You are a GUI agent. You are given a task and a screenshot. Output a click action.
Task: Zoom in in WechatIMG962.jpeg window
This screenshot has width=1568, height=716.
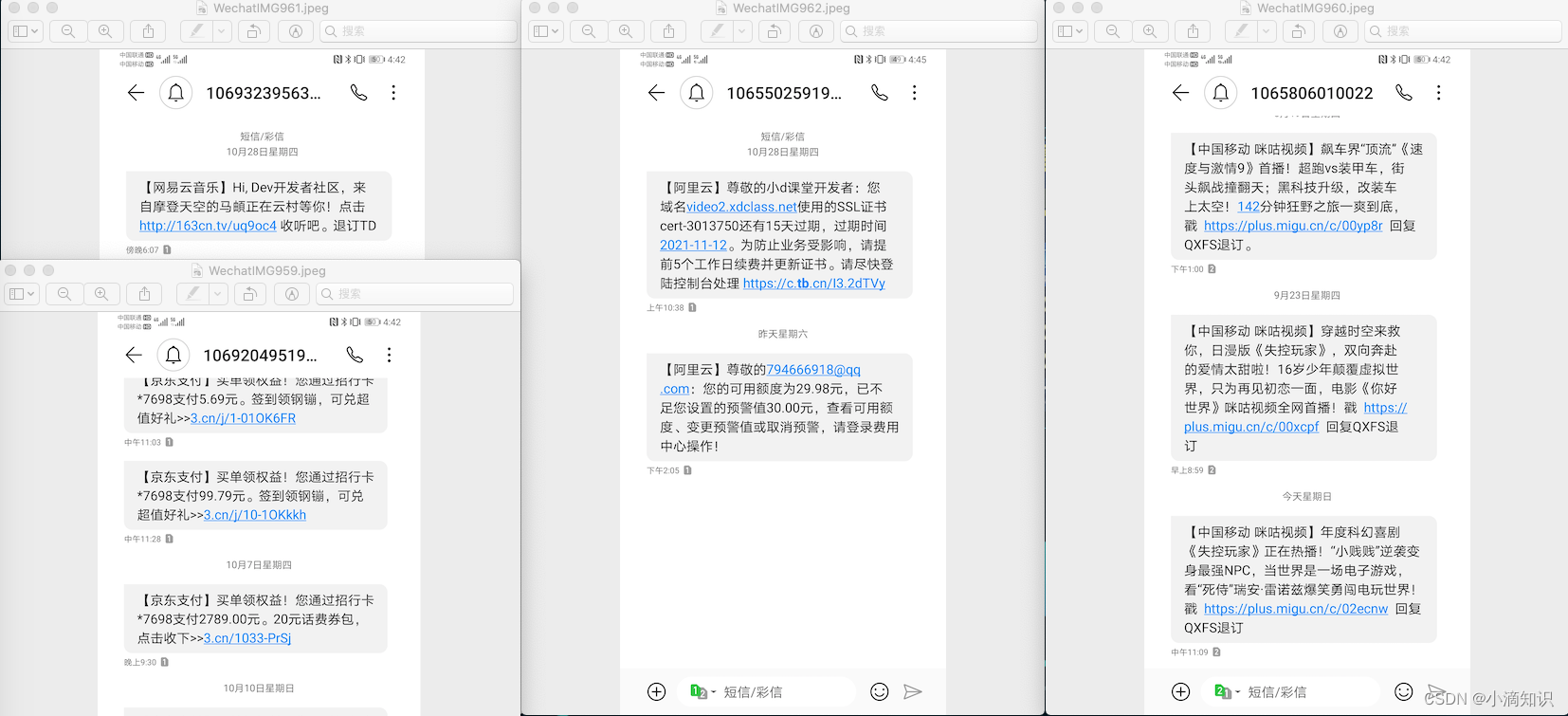click(626, 31)
